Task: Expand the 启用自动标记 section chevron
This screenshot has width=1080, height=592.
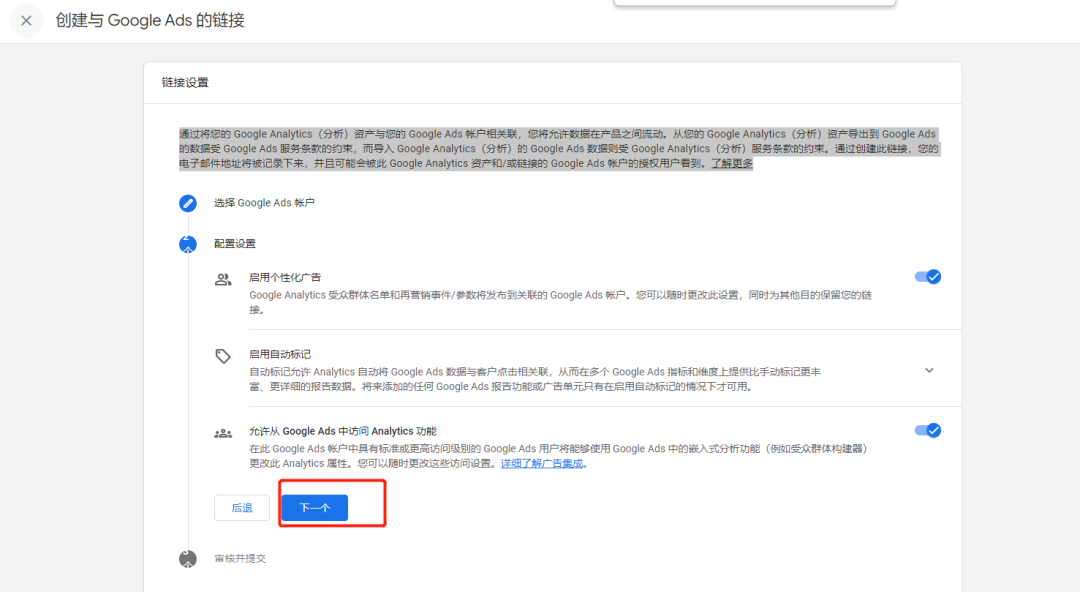Action: click(929, 370)
